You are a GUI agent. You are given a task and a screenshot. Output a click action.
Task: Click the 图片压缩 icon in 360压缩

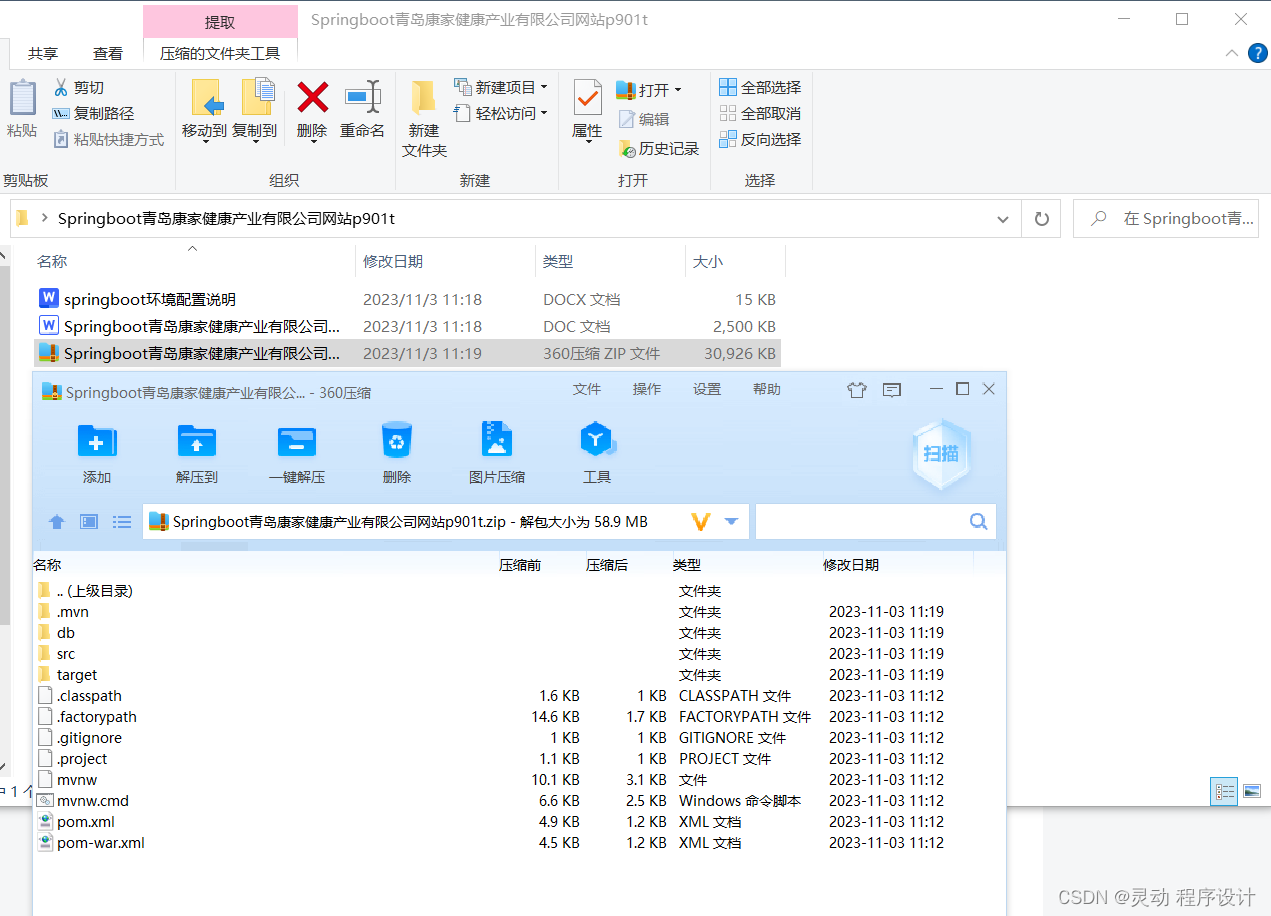point(497,440)
